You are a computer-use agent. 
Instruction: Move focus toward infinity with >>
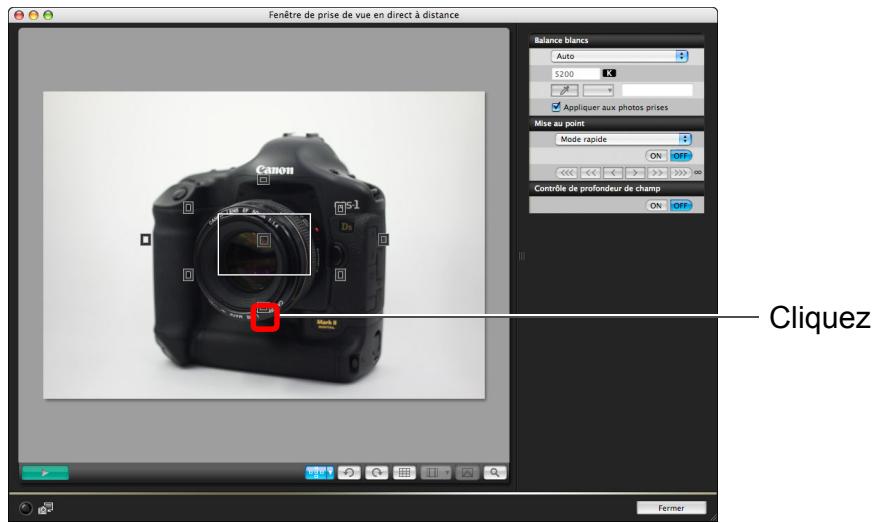657,173
